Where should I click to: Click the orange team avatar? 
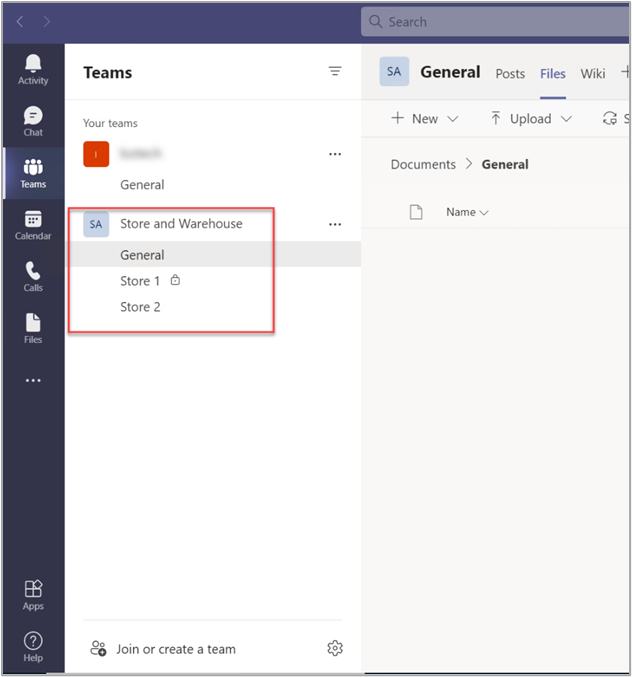[x=96, y=154]
